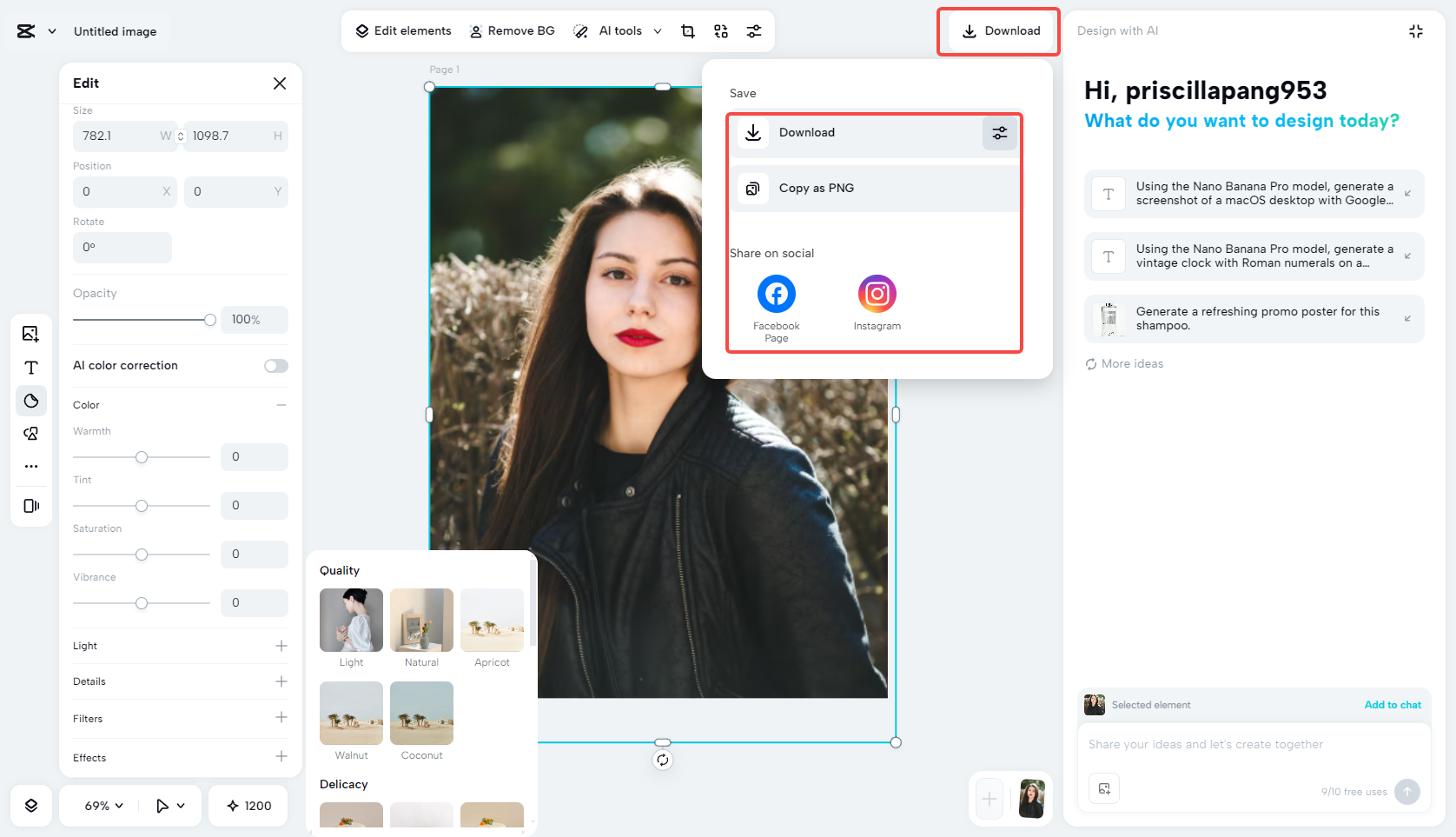The width and height of the screenshot is (1456, 837).
Task: Choose Copy as PNG
Action: (876, 189)
